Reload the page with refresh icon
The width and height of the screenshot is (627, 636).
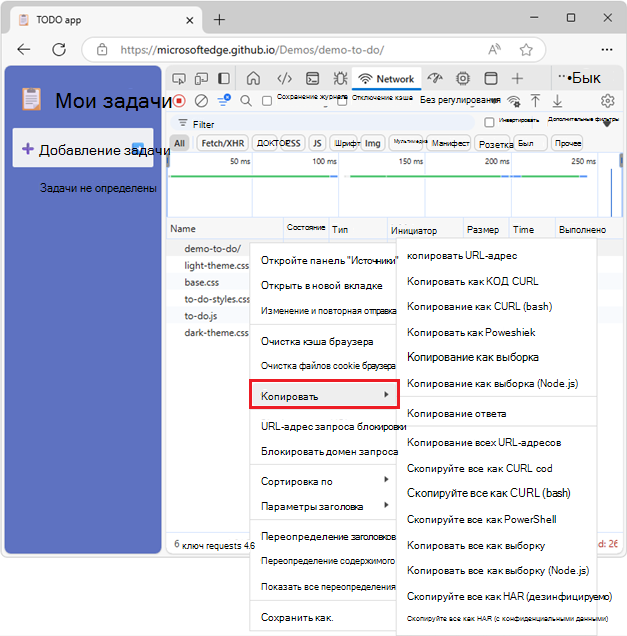point(59,49)
